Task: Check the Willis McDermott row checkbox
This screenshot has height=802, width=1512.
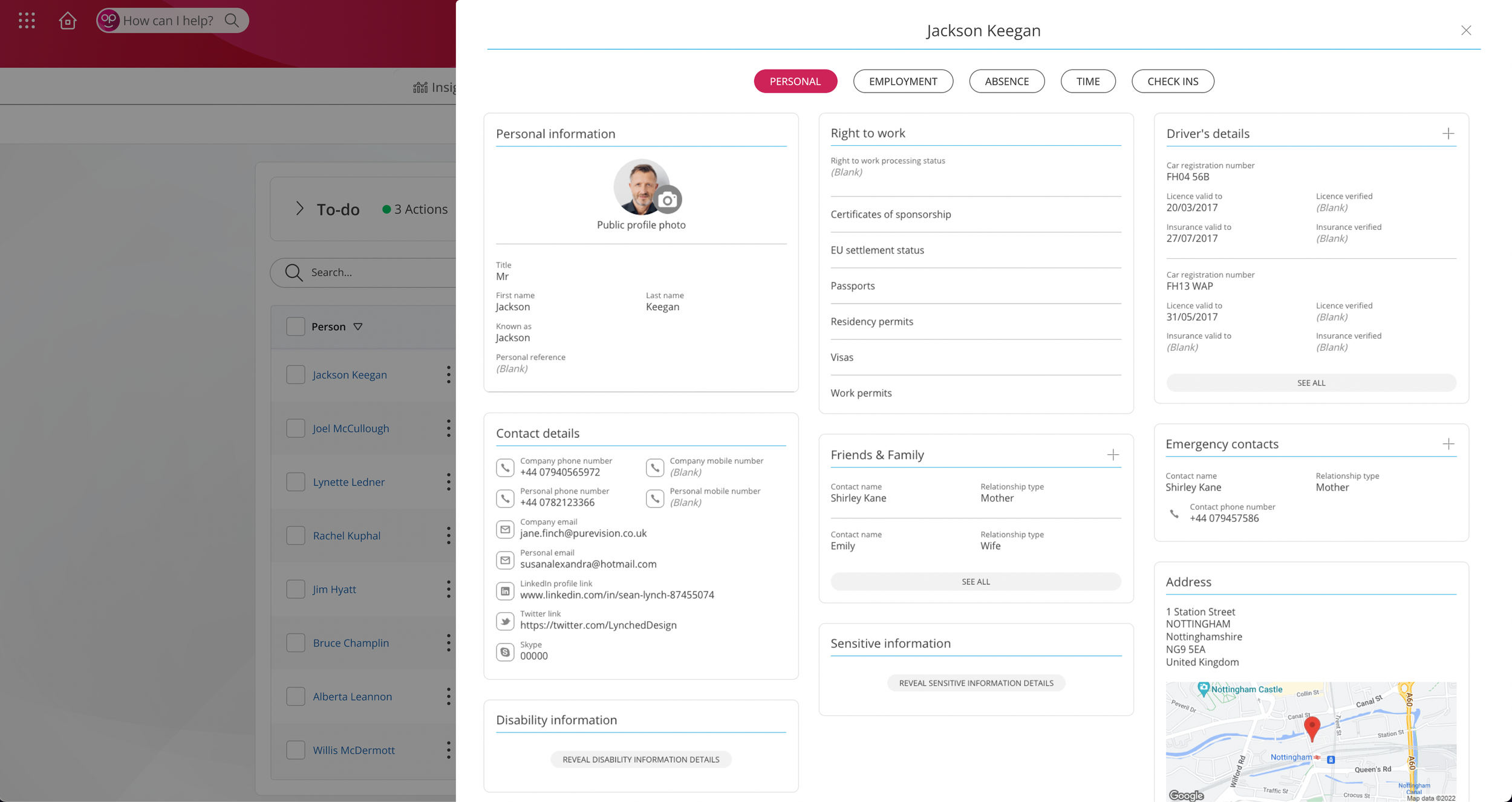Action: 295,750
